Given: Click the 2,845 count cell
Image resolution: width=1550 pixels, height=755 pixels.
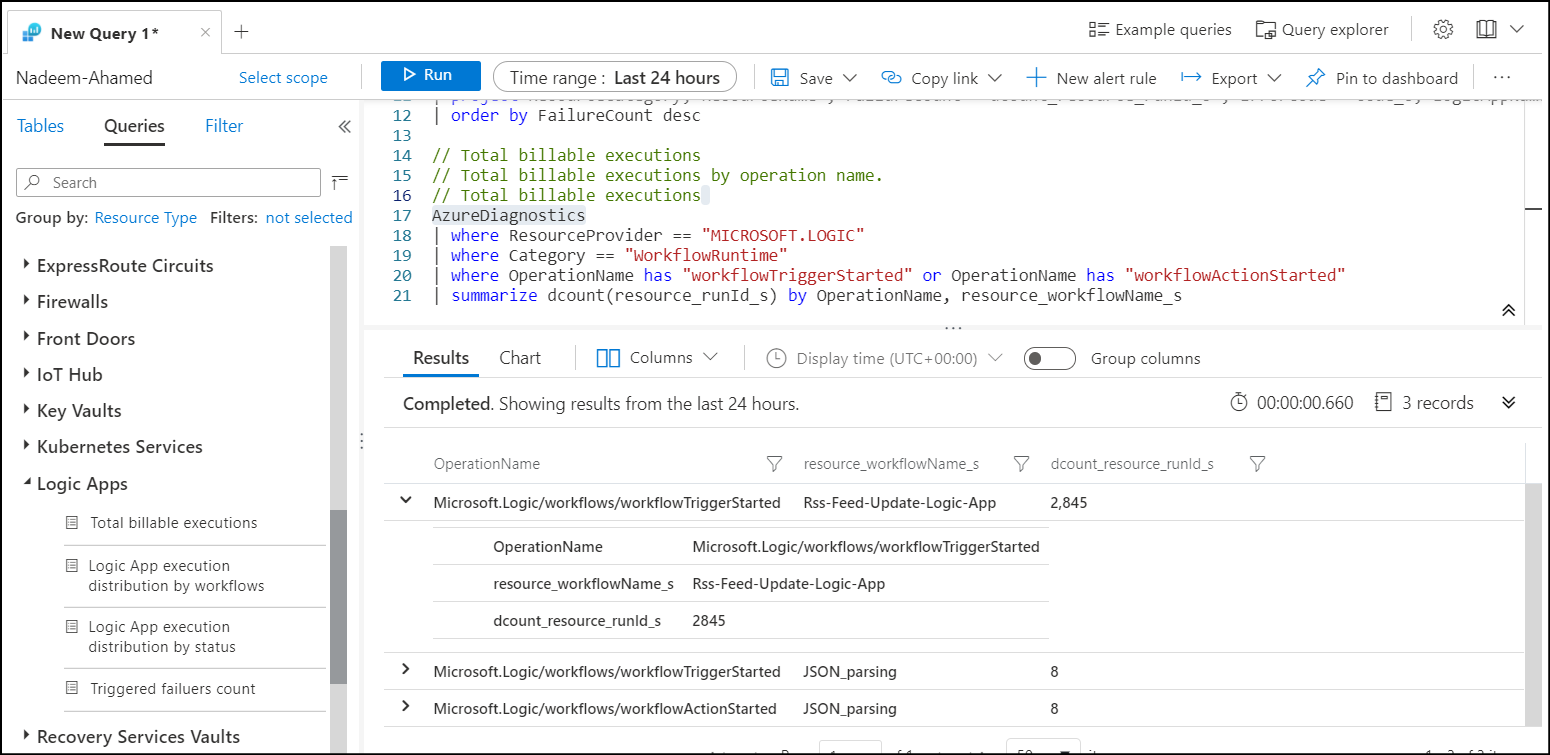Looking at the screenshot, I should click(x=1069, y=503).
